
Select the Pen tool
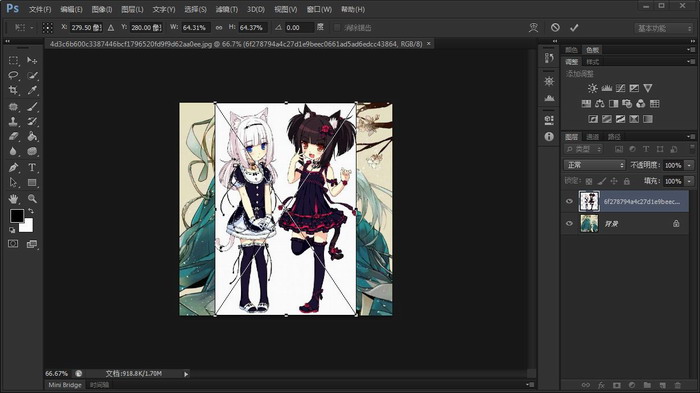[x=13, y=167]
